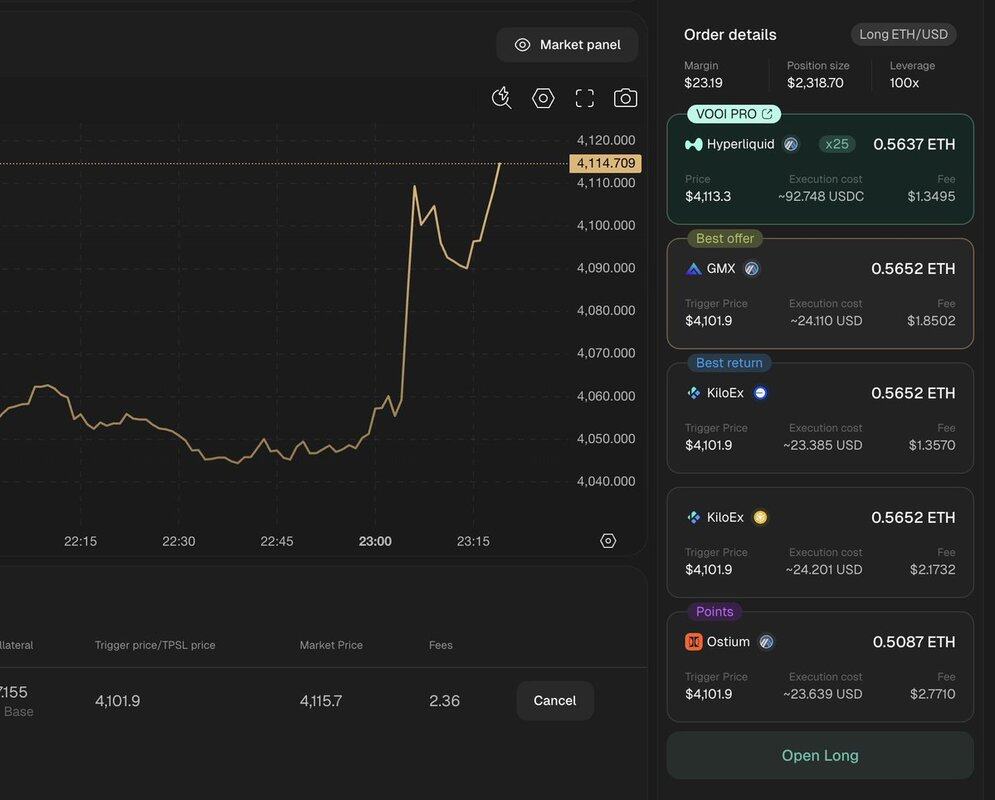Click the chain icon next to Hyperliquid
This screenshot has width=995, height=800.
(x=791, y=145)
